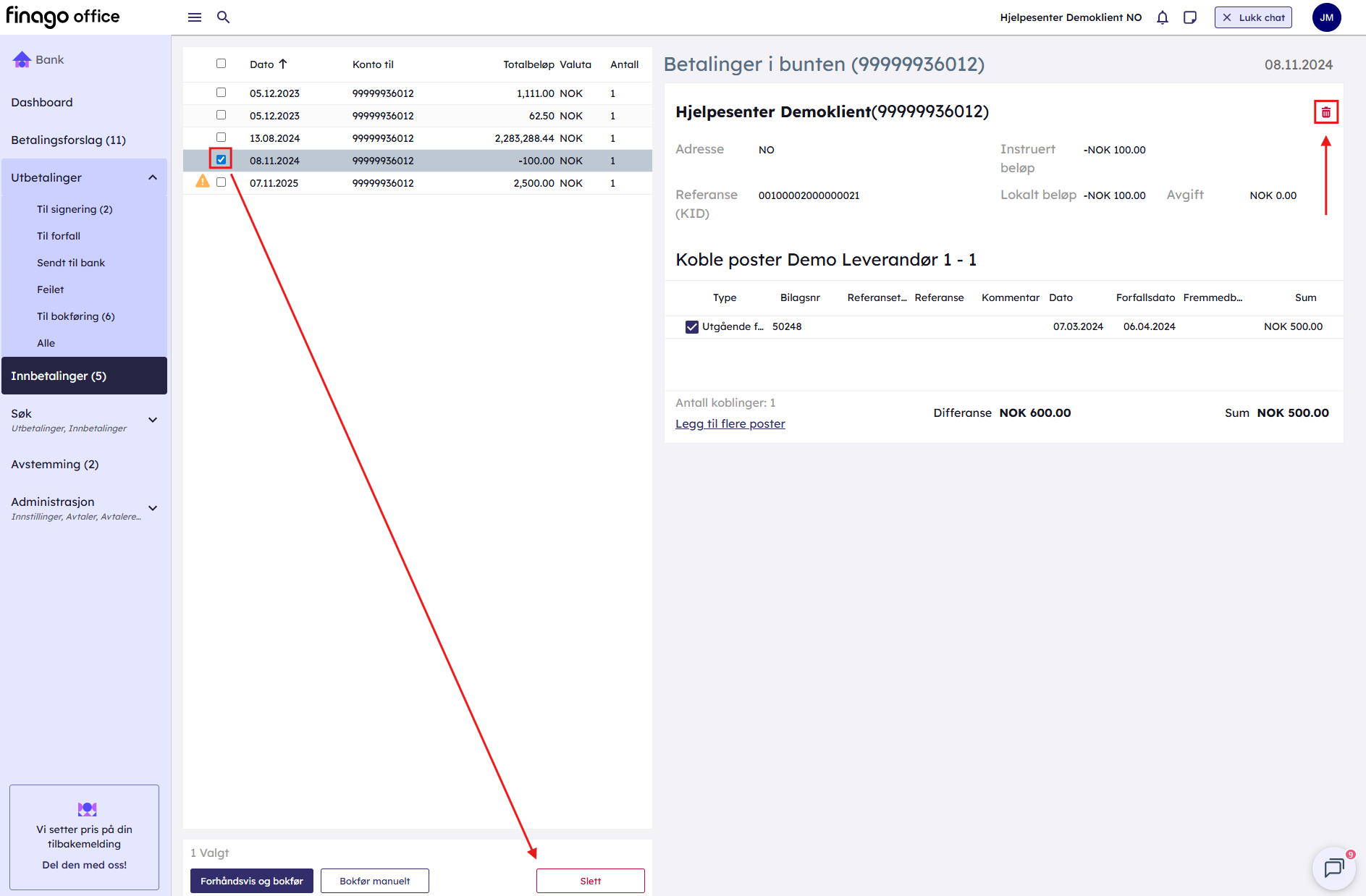
Task: Collapse the Utbetalinger section
Action: point(153,178)
